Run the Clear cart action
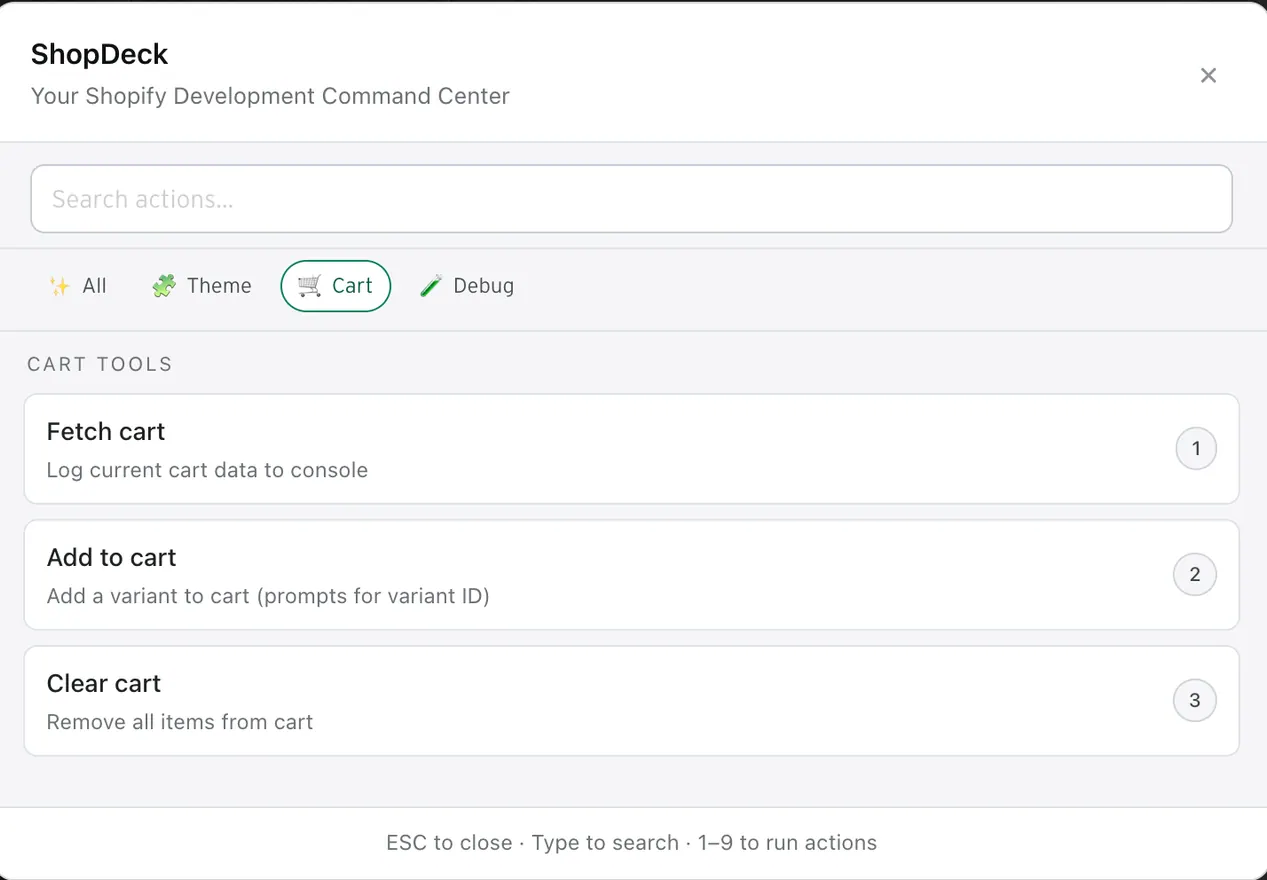The image size is (1267, 880). [x=631, y=701]
